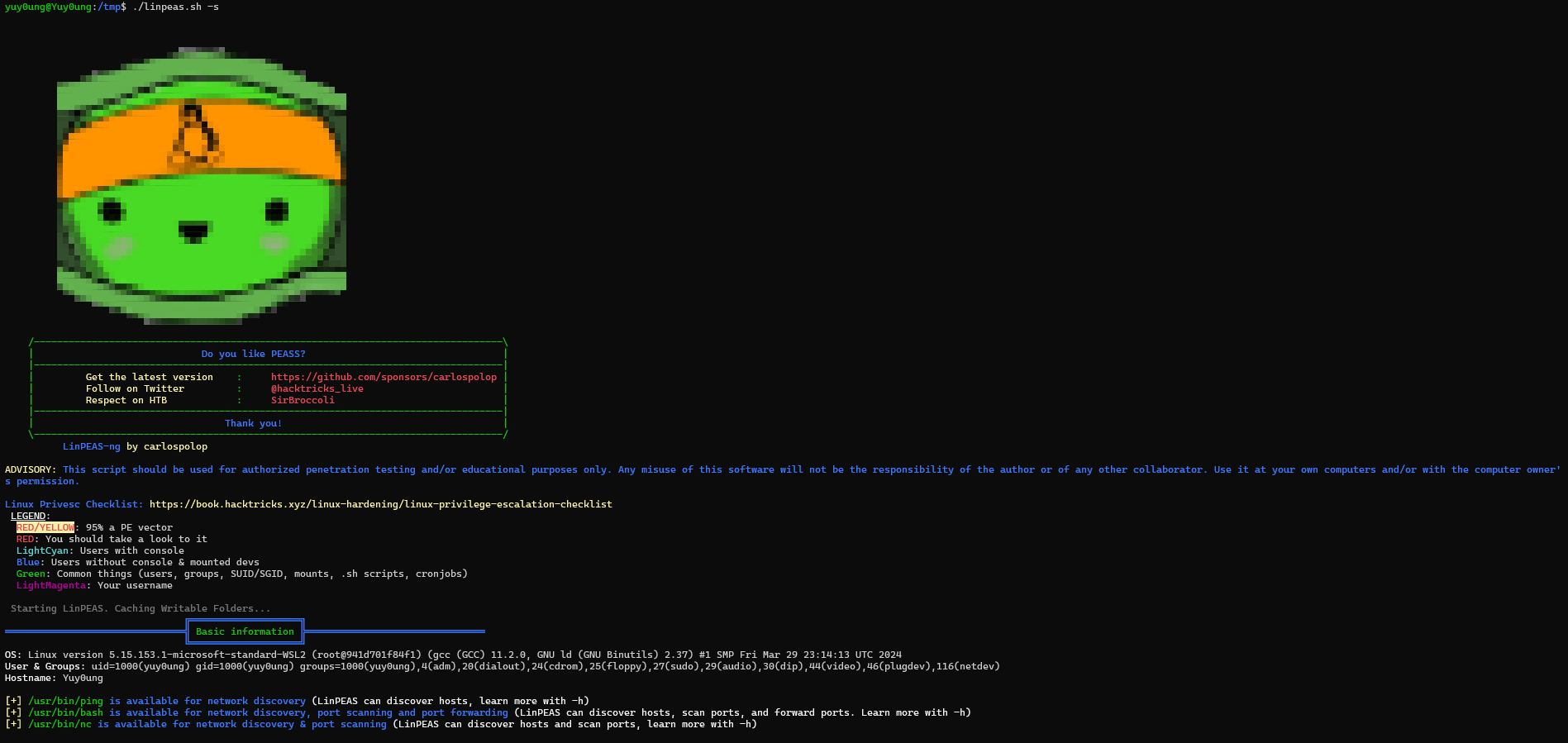This screenshot has height=743, width=1568.
Task: Click the highlighted RED/YELLOW legend label
Action: tap(45, 527)
